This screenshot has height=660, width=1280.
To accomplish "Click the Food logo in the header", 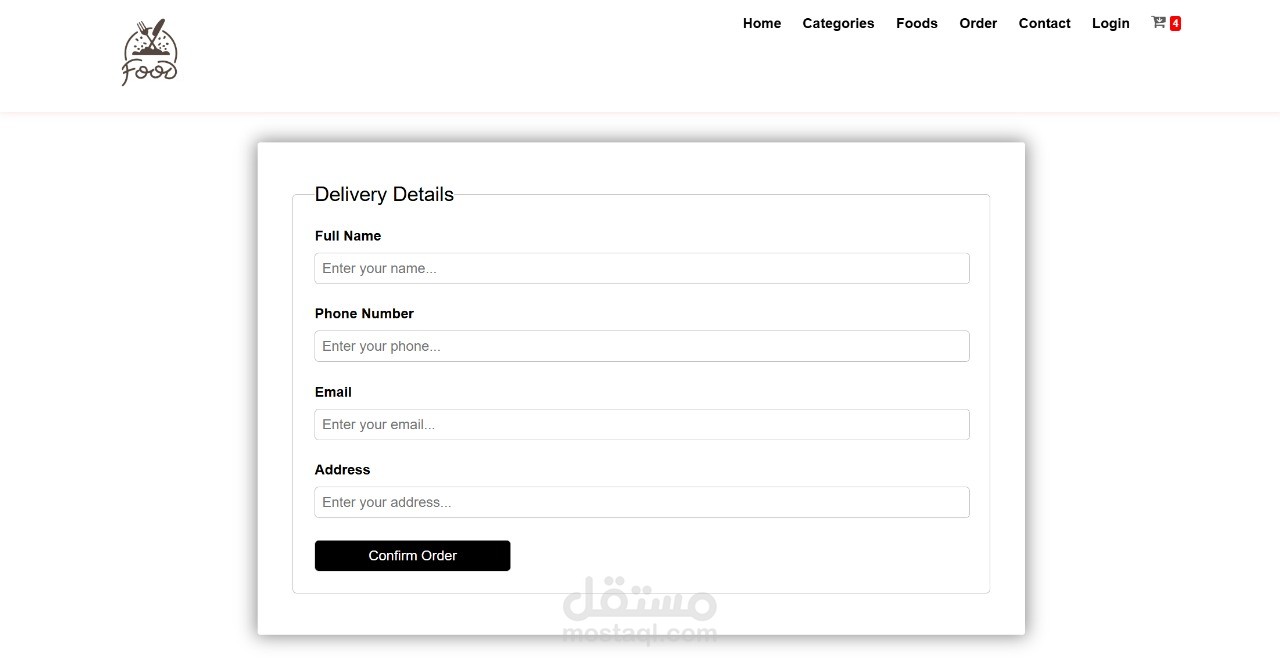I will tap(150, 53).
